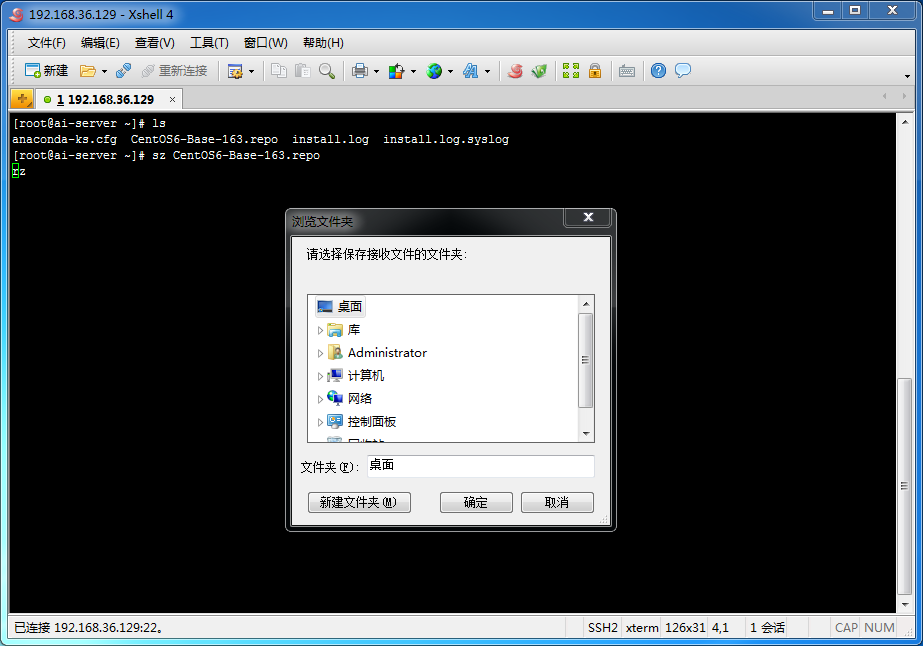Click the chat bubble feedback icon
The height and width of the screenshot is (646, 923).
[683, 71]
